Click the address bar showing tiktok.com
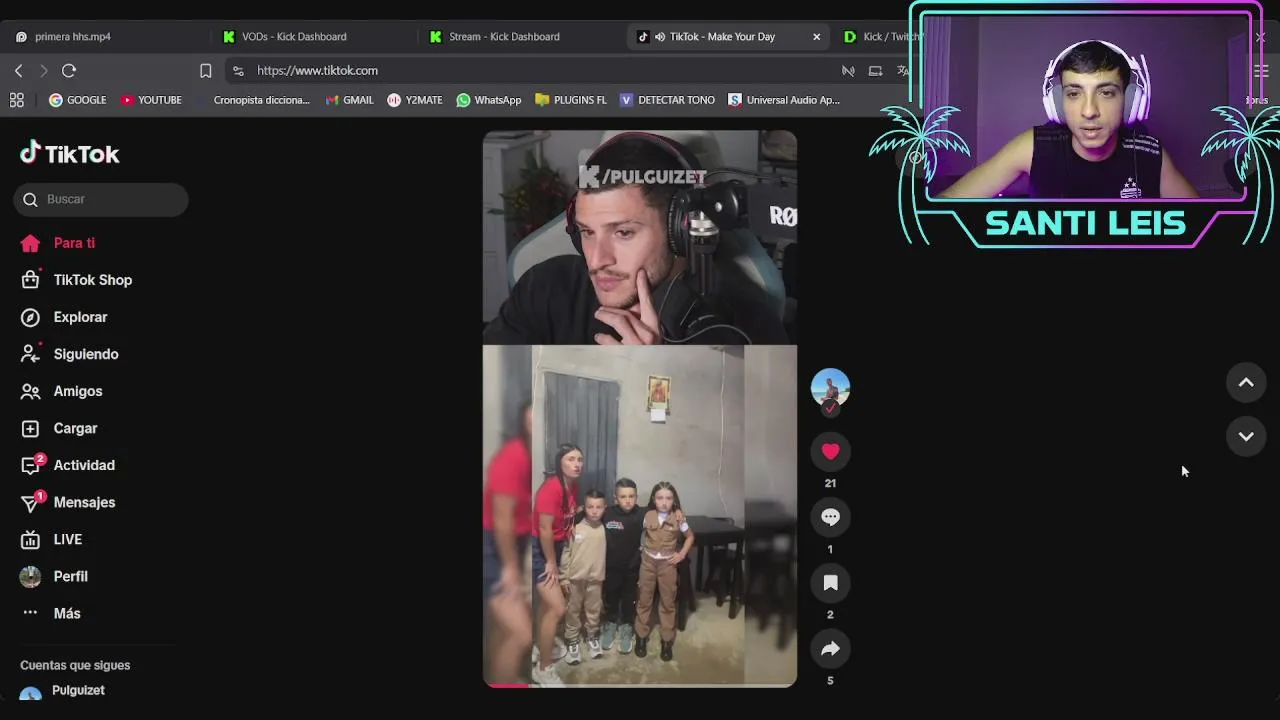Screen dimensions: 1280x720 click(317, 70)
